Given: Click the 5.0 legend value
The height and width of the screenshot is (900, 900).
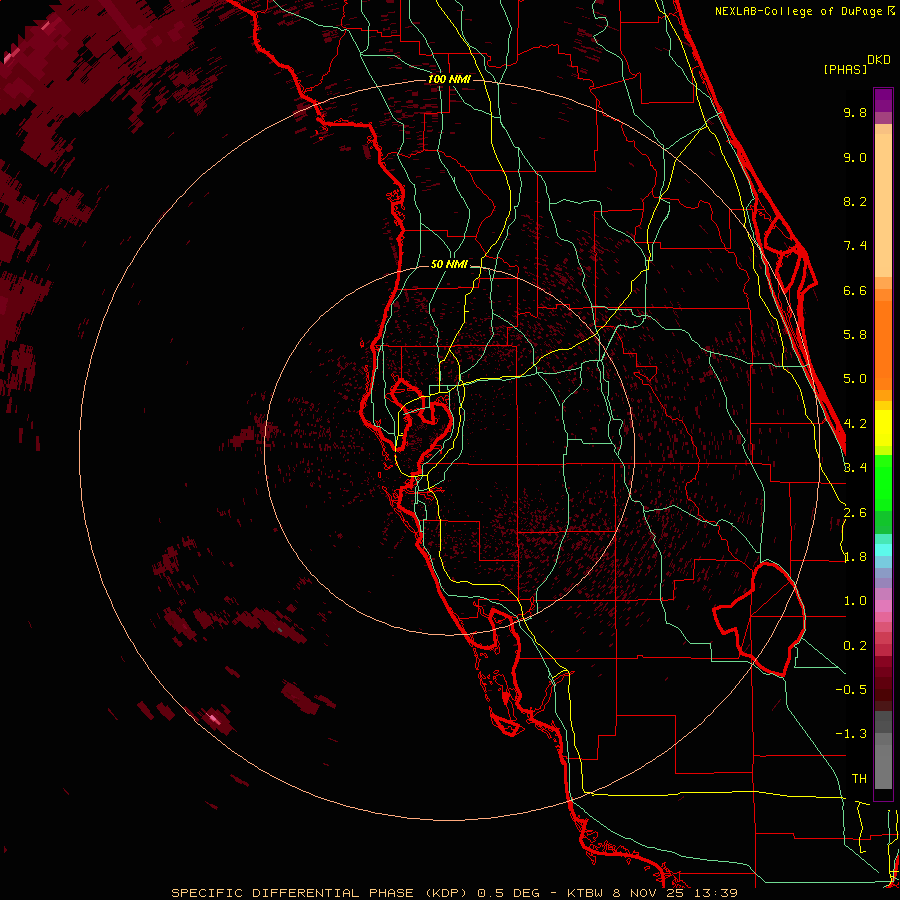Looking at the screenshot, I should point(855,379).
